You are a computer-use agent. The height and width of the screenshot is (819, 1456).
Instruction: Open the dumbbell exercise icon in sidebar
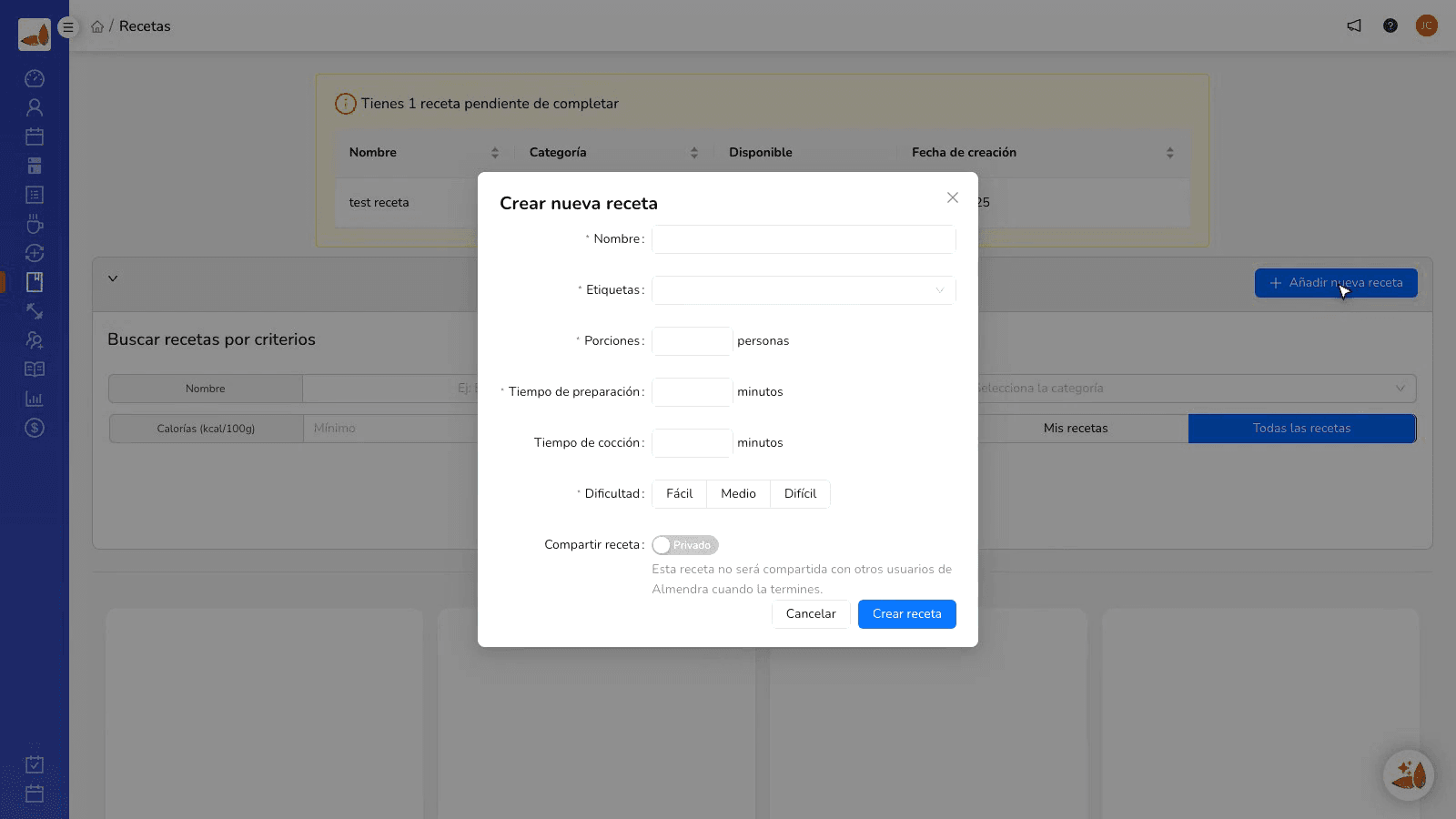click(35, 311)
